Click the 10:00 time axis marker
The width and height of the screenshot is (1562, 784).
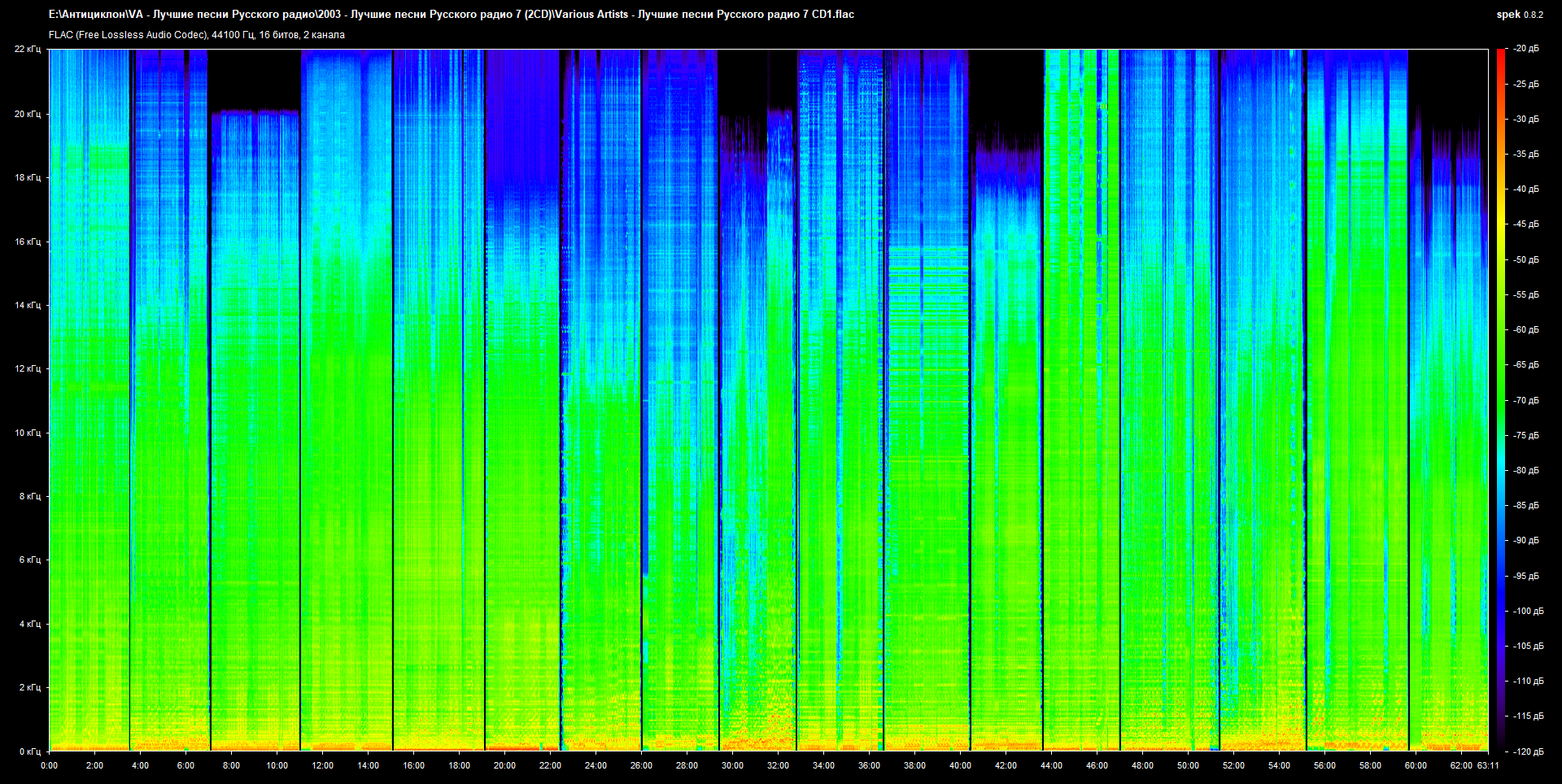coord(277,765)
